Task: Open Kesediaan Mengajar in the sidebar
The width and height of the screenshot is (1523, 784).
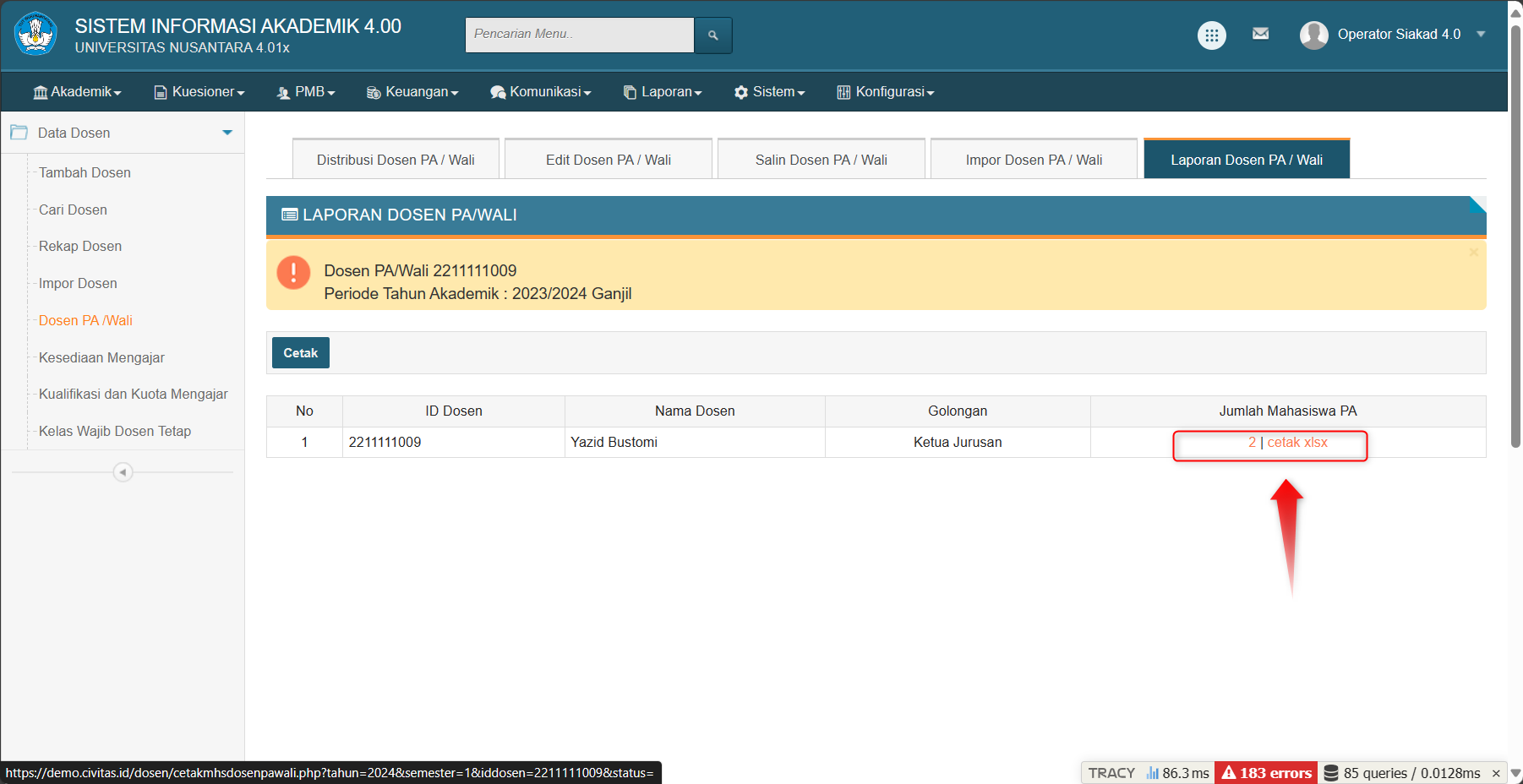Action: point(101,357)
